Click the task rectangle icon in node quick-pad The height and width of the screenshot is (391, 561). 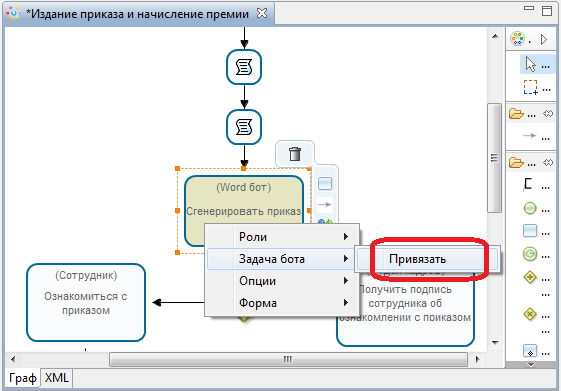pos(325,184)
